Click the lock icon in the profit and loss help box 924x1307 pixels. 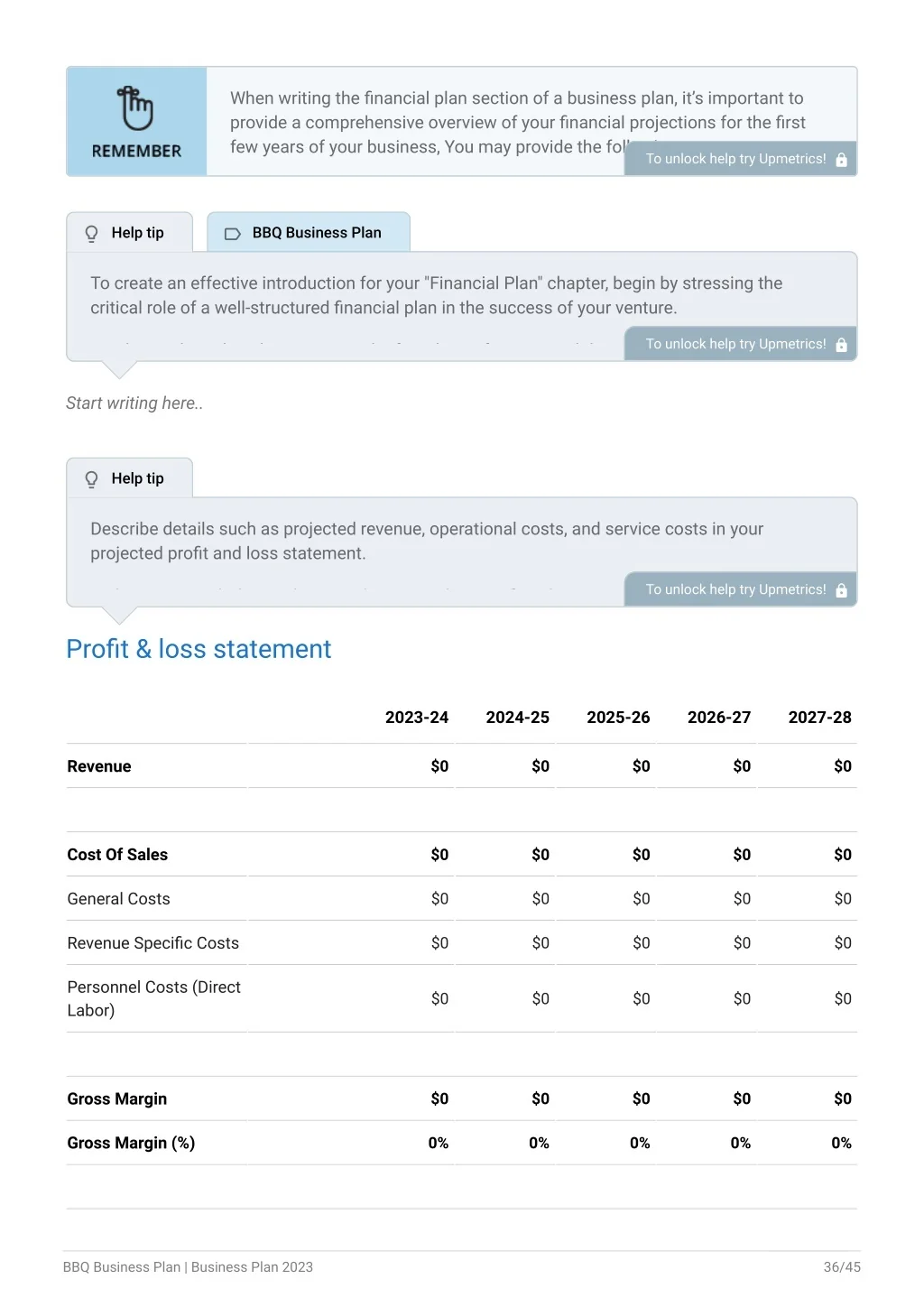coord(841,590)
